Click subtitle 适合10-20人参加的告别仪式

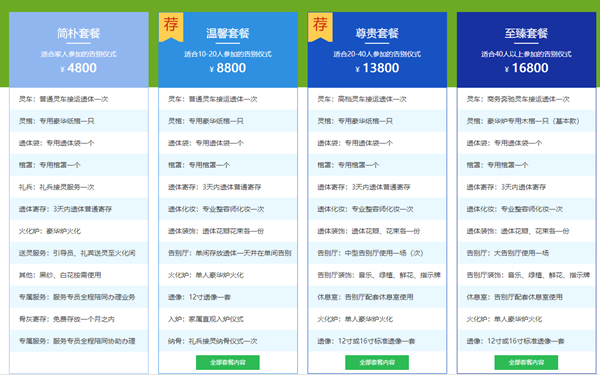click(x=228, y=54)
